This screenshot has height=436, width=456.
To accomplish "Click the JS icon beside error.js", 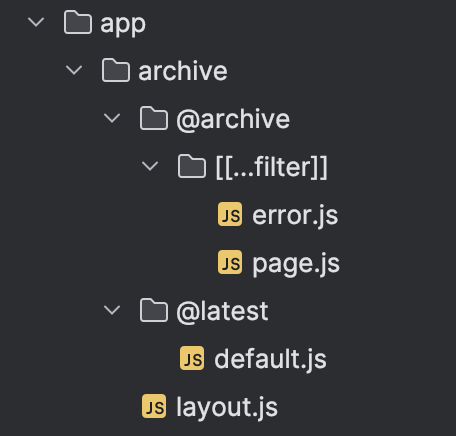I will [230, 214].
